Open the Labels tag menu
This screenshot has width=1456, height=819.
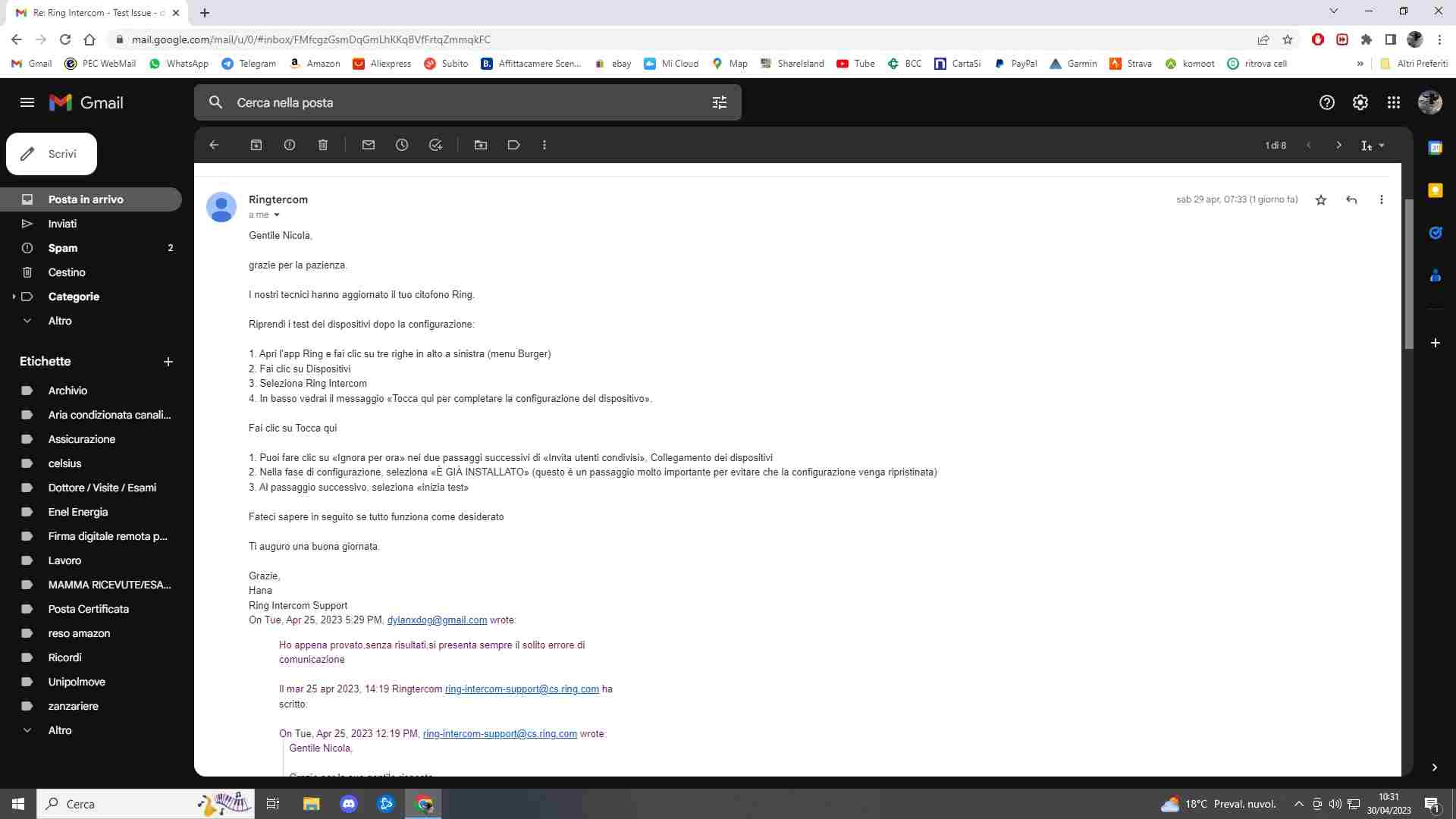coord(514,145)
